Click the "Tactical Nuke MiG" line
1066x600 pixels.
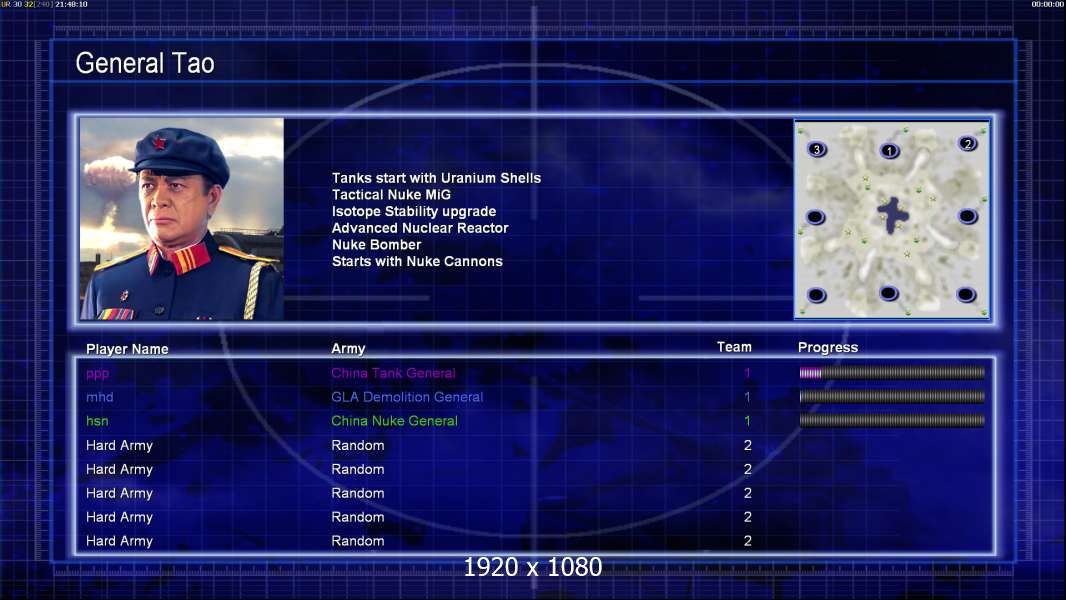point(391,194)
